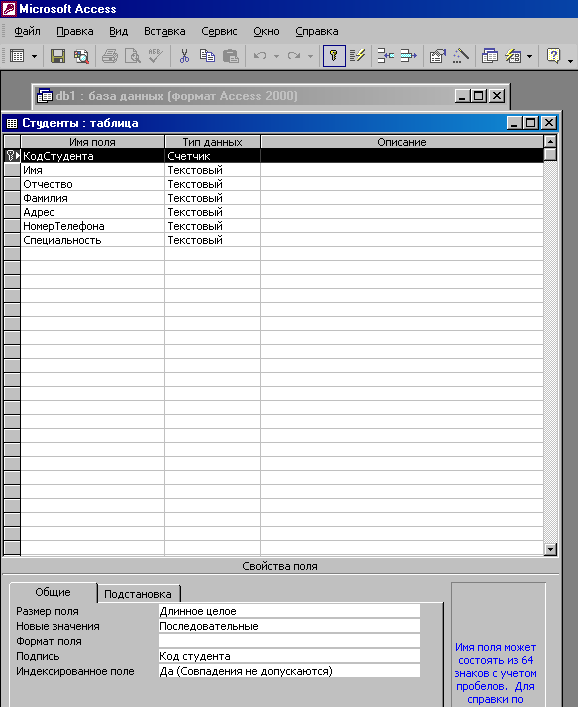The width and height of the screenshot is (578, 707).
Task: Open the Файл menu
Action: 28,32
